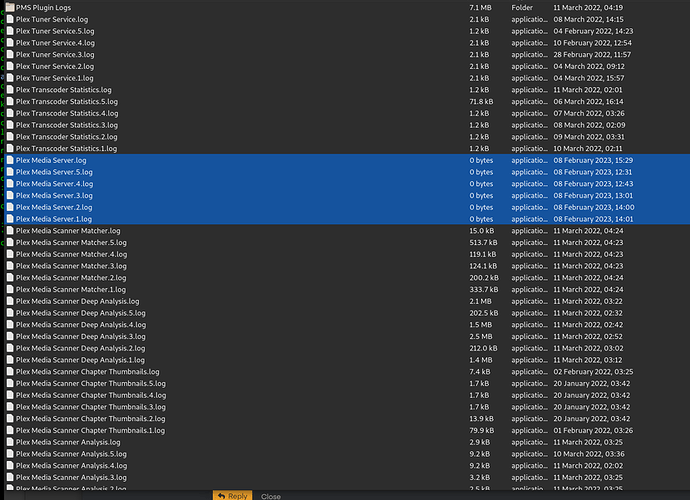Click file name Plex Media Scanner Chapter Thumbnails.1.log
The width and height of the screenshot is (690, 500).
pyautogui.click(x=90, y=430)
